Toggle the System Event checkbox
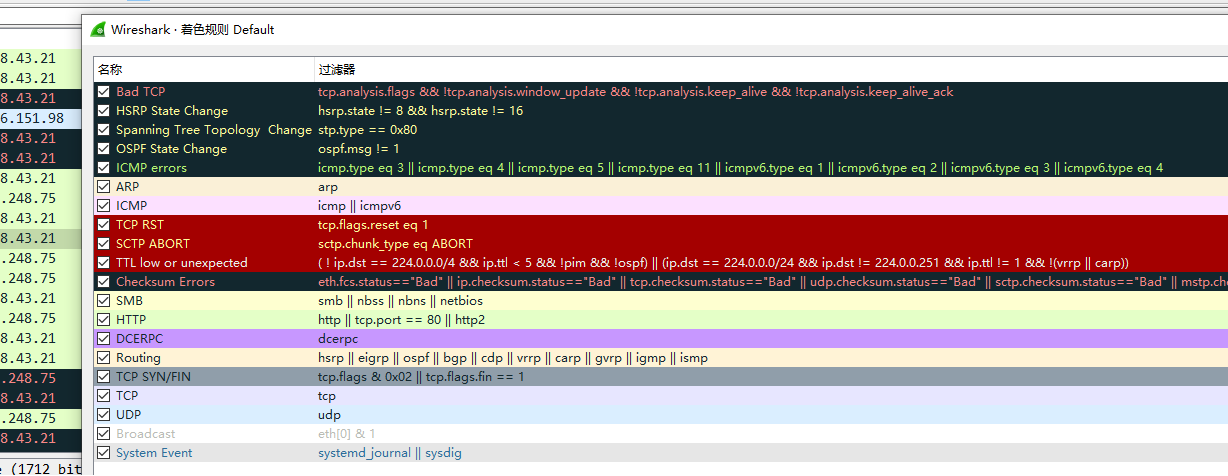1228x476 pixels. click(103, 453)
